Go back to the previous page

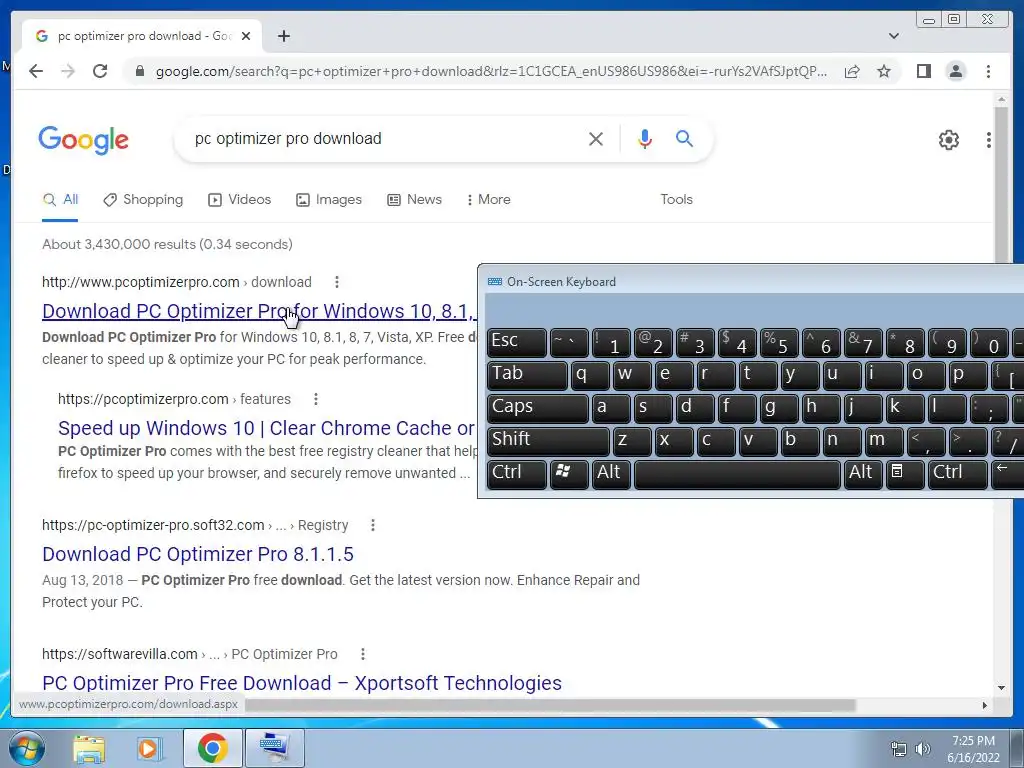click(36, 71)
